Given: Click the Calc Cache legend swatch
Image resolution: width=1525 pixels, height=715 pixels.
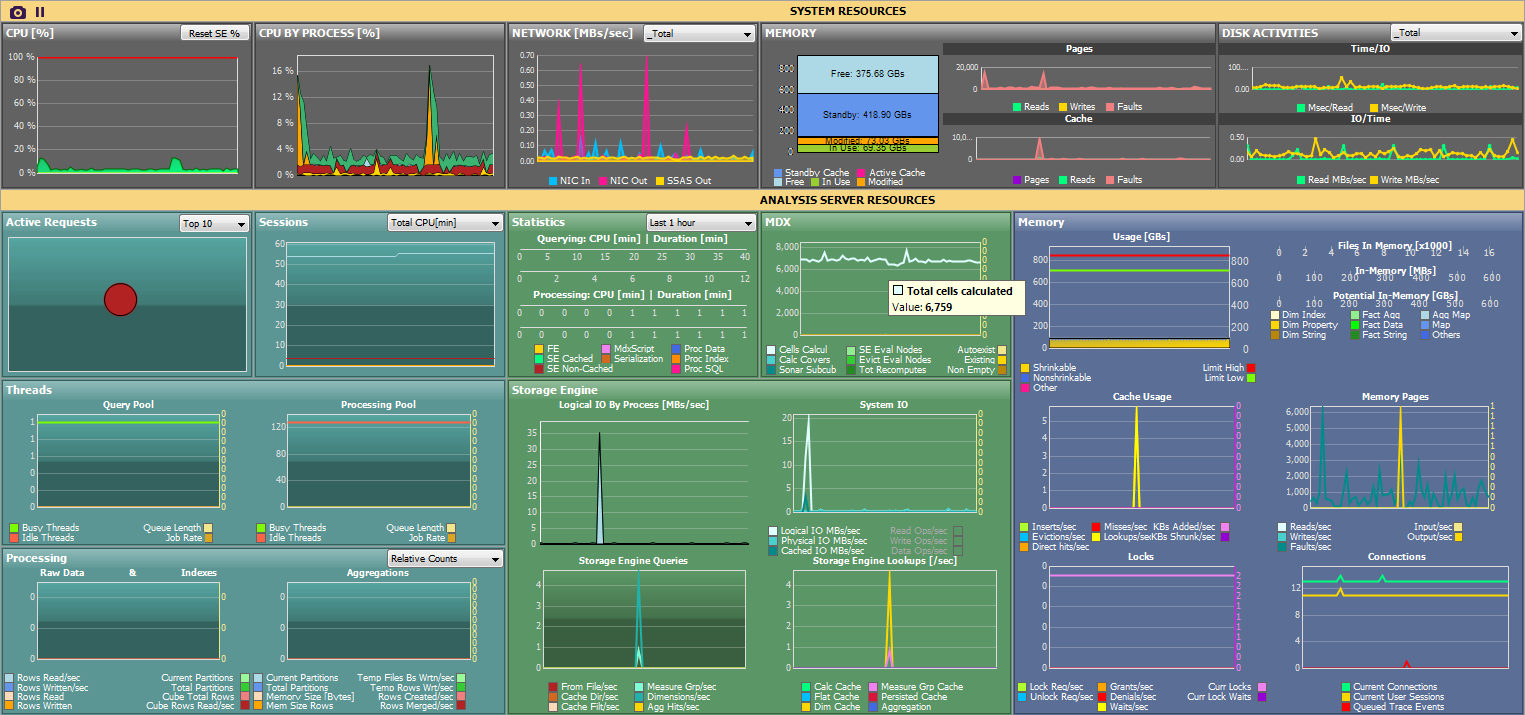Looking at the screenshot, I should (x=806, y=687).
